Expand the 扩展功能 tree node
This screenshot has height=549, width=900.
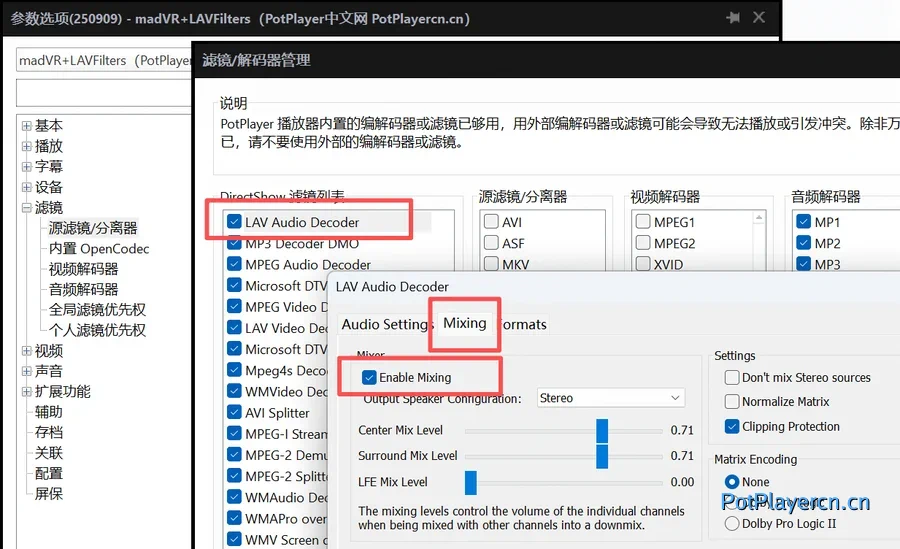click(26, 392)
